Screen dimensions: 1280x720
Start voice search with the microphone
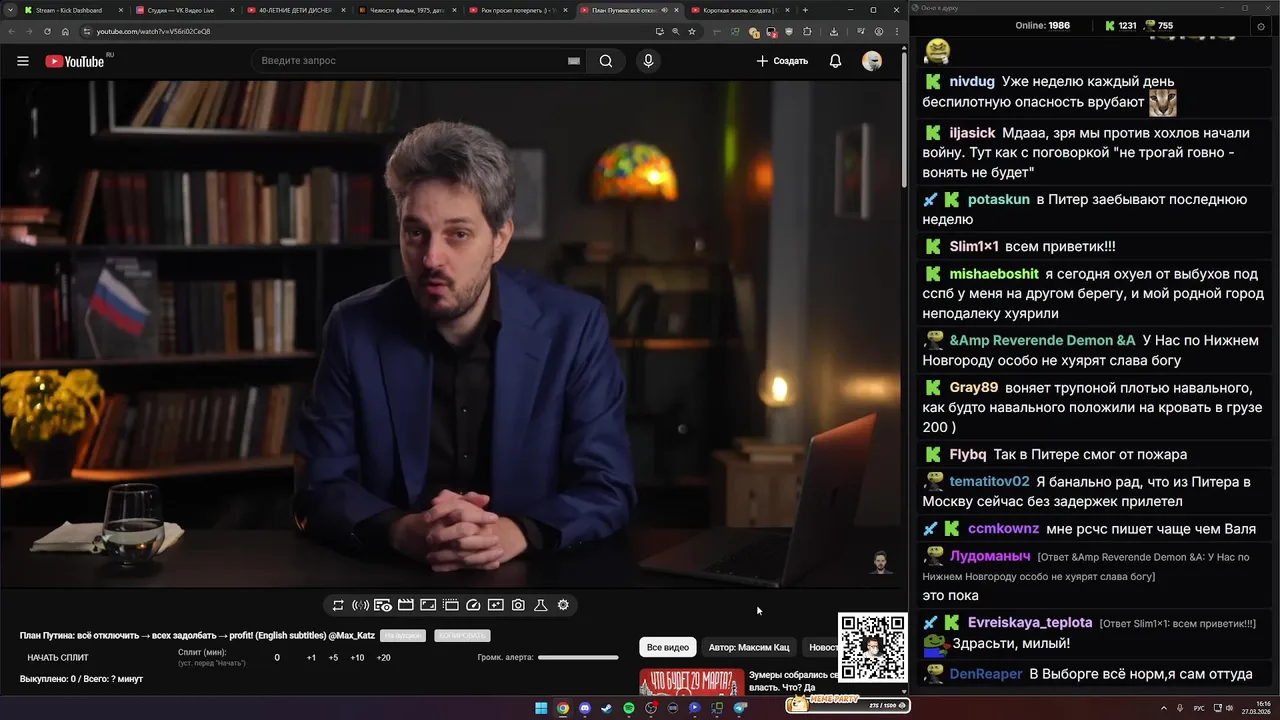tap(648, 61)
